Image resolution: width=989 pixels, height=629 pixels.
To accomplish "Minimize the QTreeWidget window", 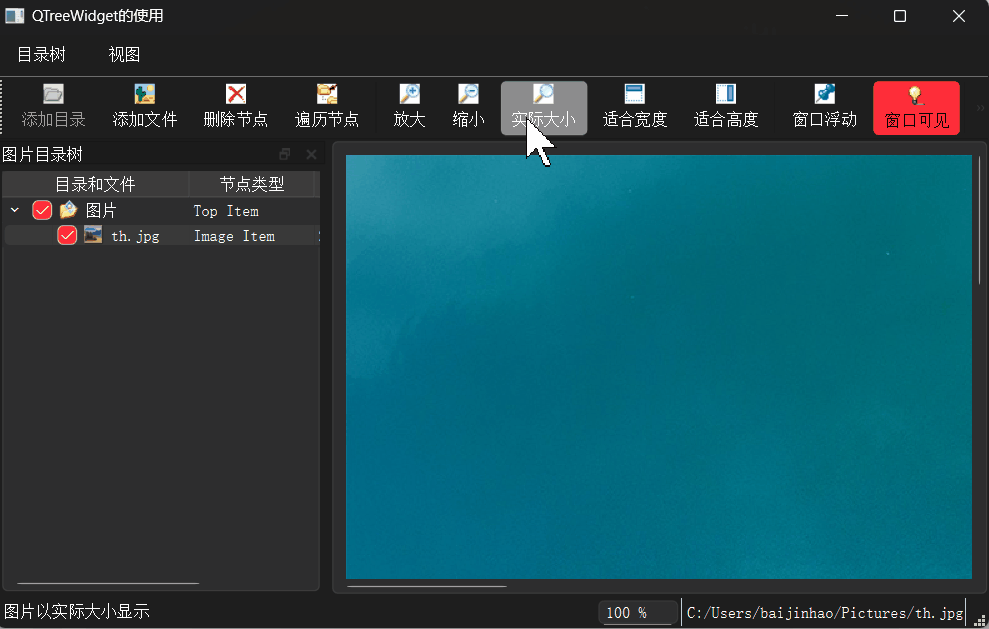I will (x=842, y=16).
